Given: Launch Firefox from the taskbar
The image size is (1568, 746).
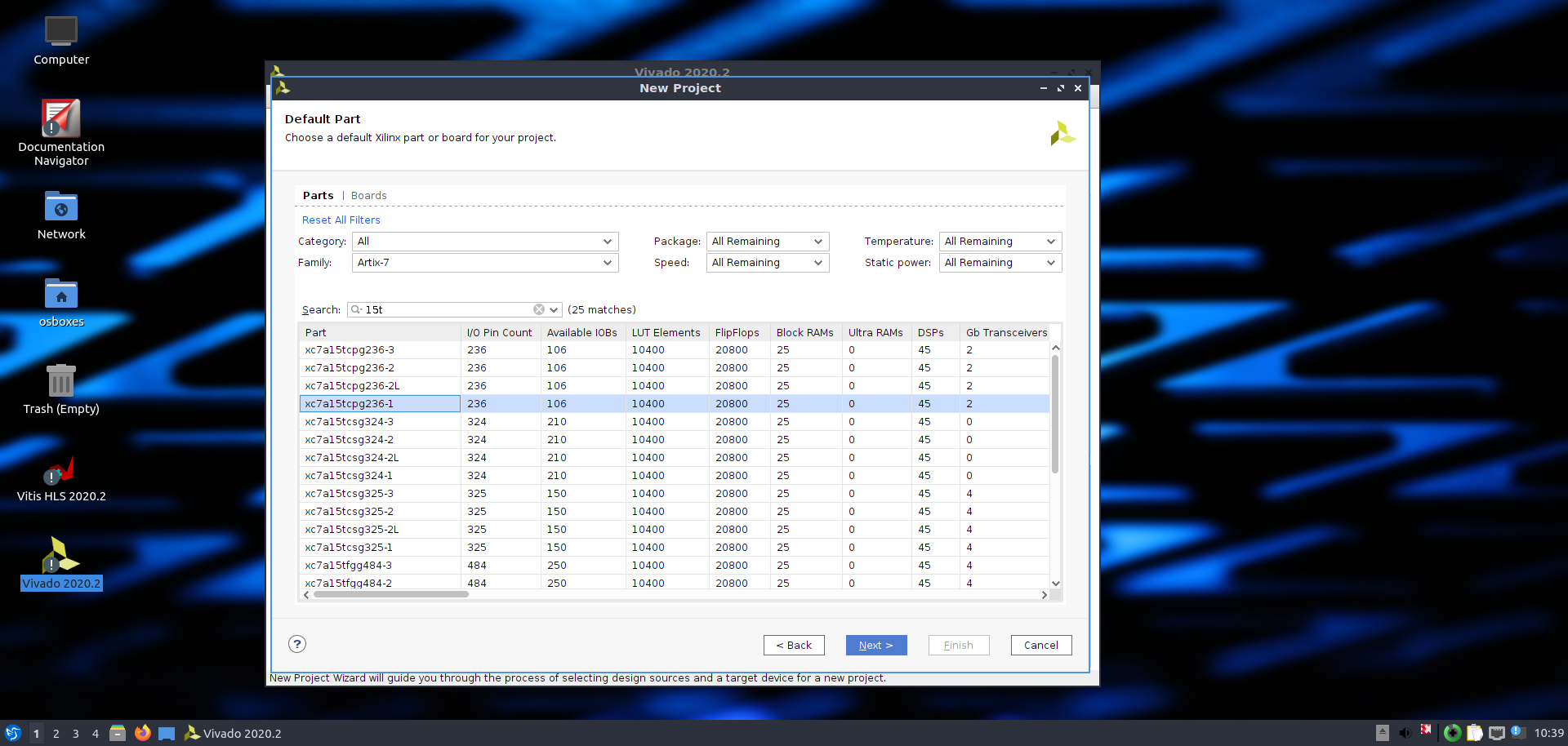Looking at the screenshot, I should tap(142, 733).
